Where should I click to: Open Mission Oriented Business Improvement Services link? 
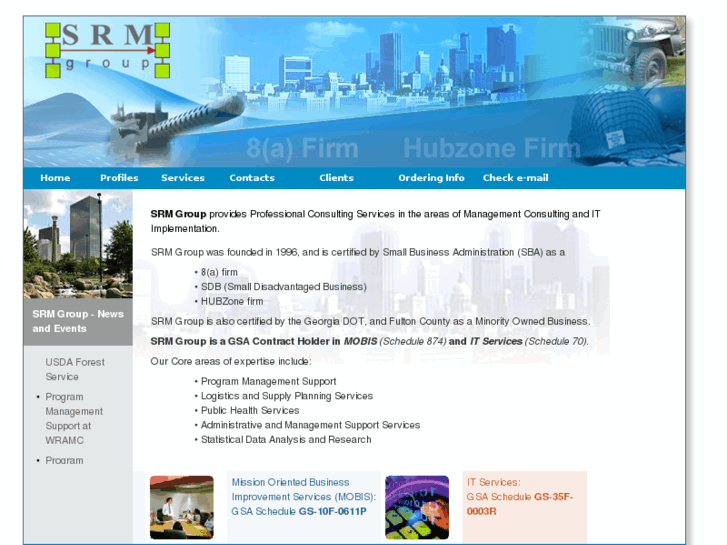pos(304,497)
